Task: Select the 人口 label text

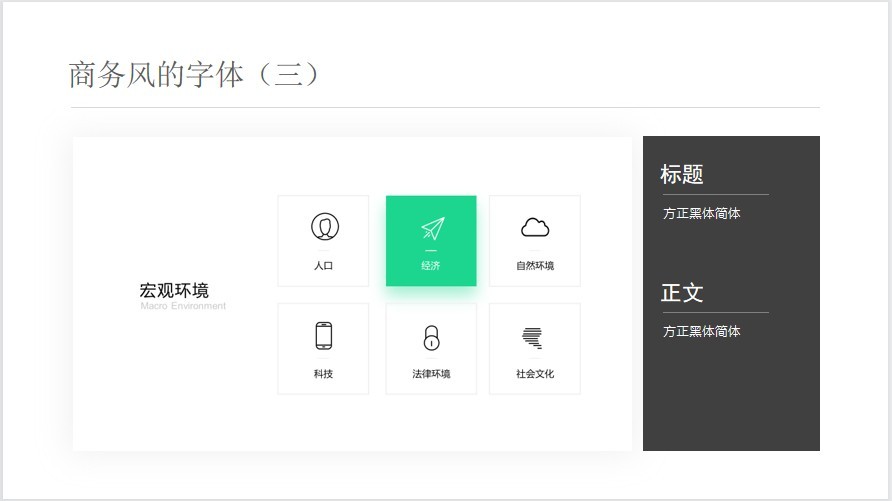Action: pos(324,266)
